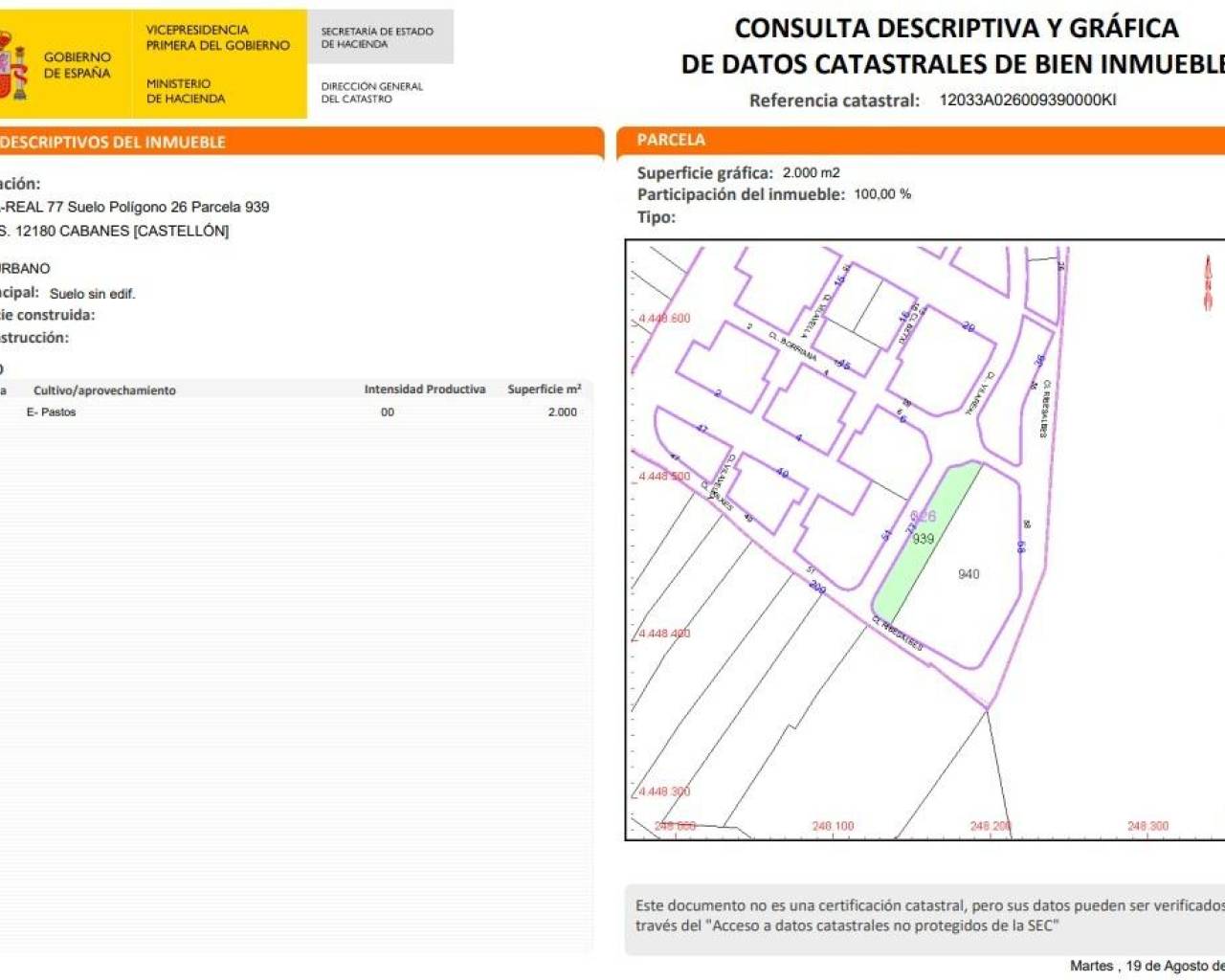Screen dimensions: 1225x980
Task: Click the disclaimer note below the map
Action: (924, 915)
